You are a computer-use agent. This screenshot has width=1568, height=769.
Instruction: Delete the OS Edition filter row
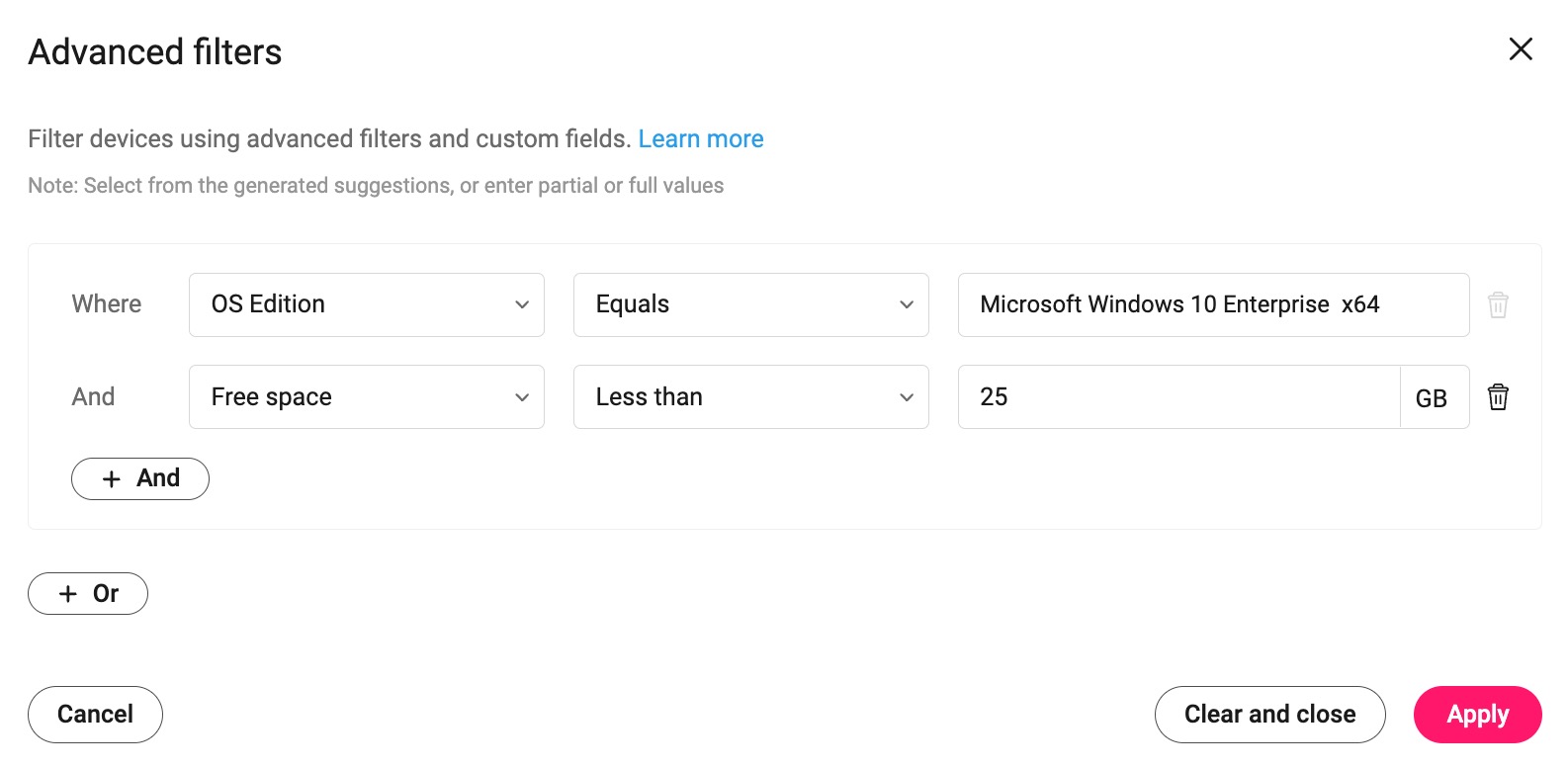point(1498,304)
